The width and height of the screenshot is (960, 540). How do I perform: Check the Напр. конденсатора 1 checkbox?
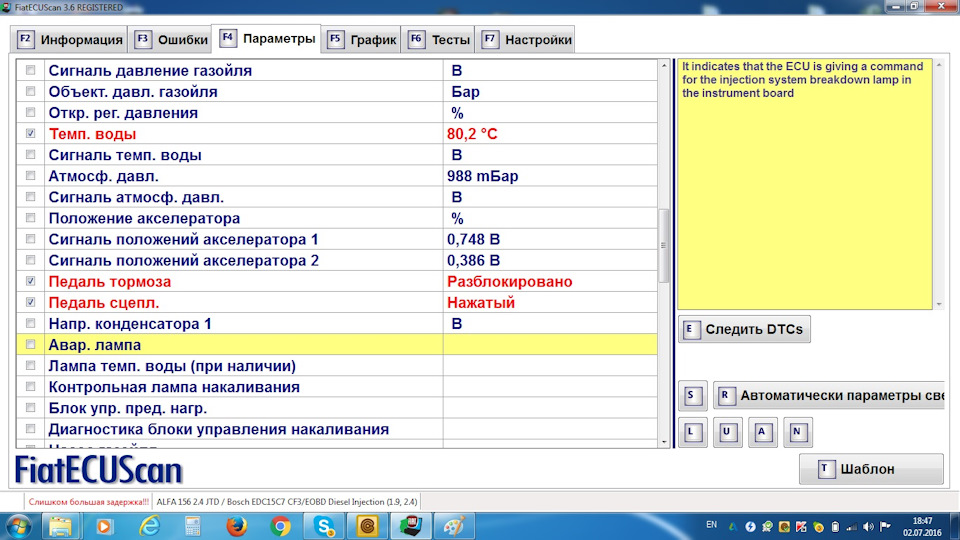[31, 323]
